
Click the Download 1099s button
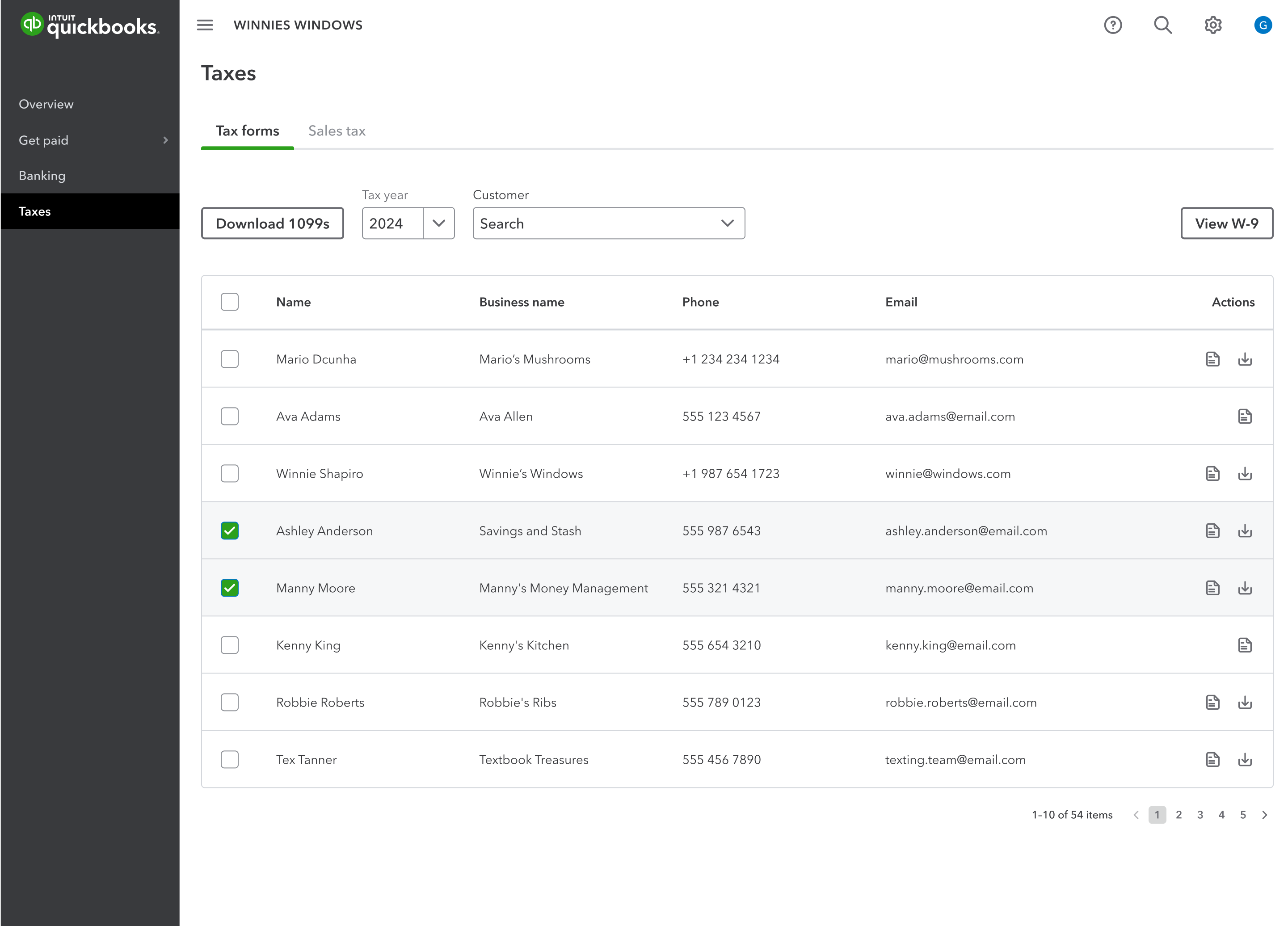pyautogui.click(x=273, y=224)
